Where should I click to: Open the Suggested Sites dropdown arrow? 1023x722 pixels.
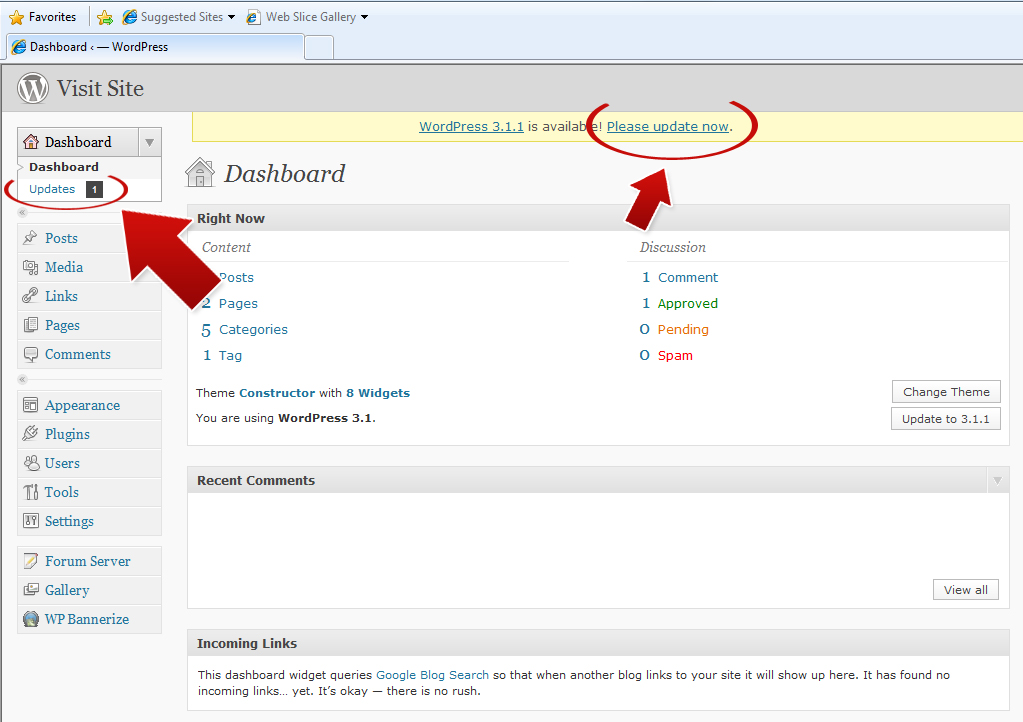[232, 18]
